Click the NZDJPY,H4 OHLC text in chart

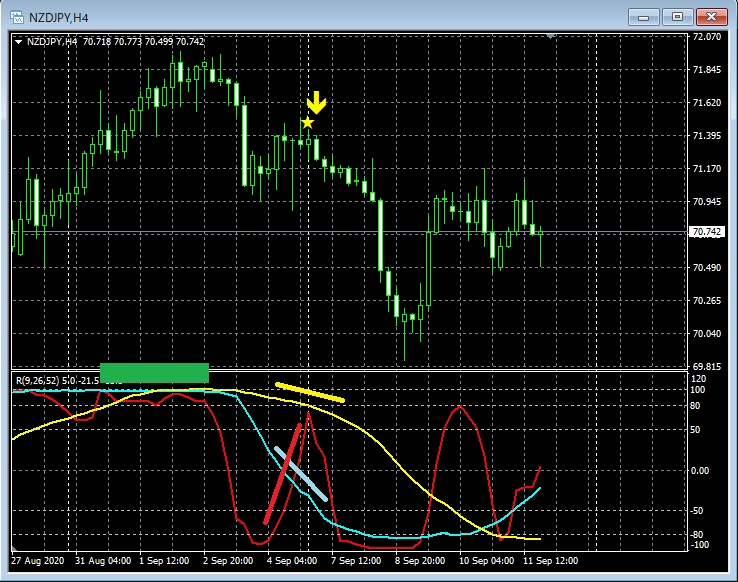tap(115, 41)
